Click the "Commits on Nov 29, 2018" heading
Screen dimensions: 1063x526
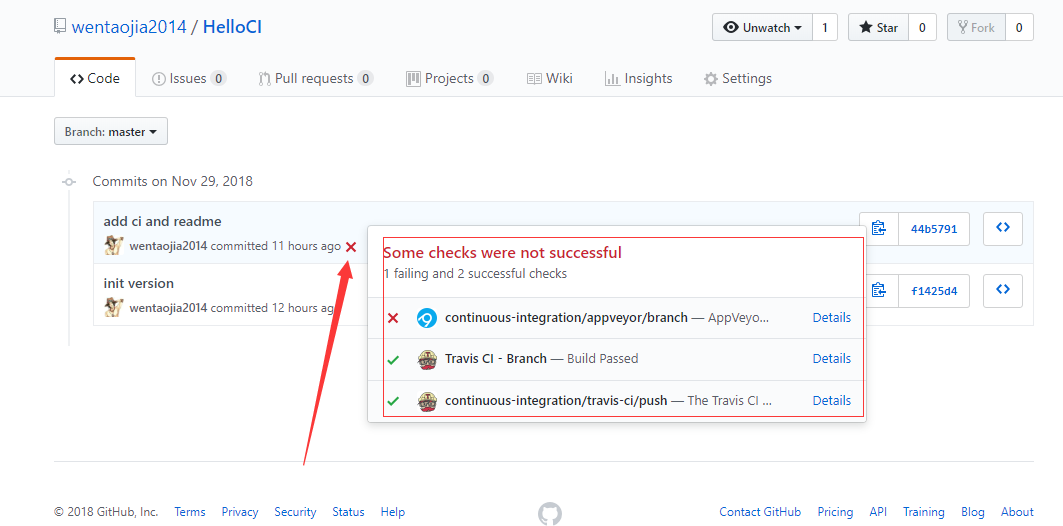tap(173, 182)
